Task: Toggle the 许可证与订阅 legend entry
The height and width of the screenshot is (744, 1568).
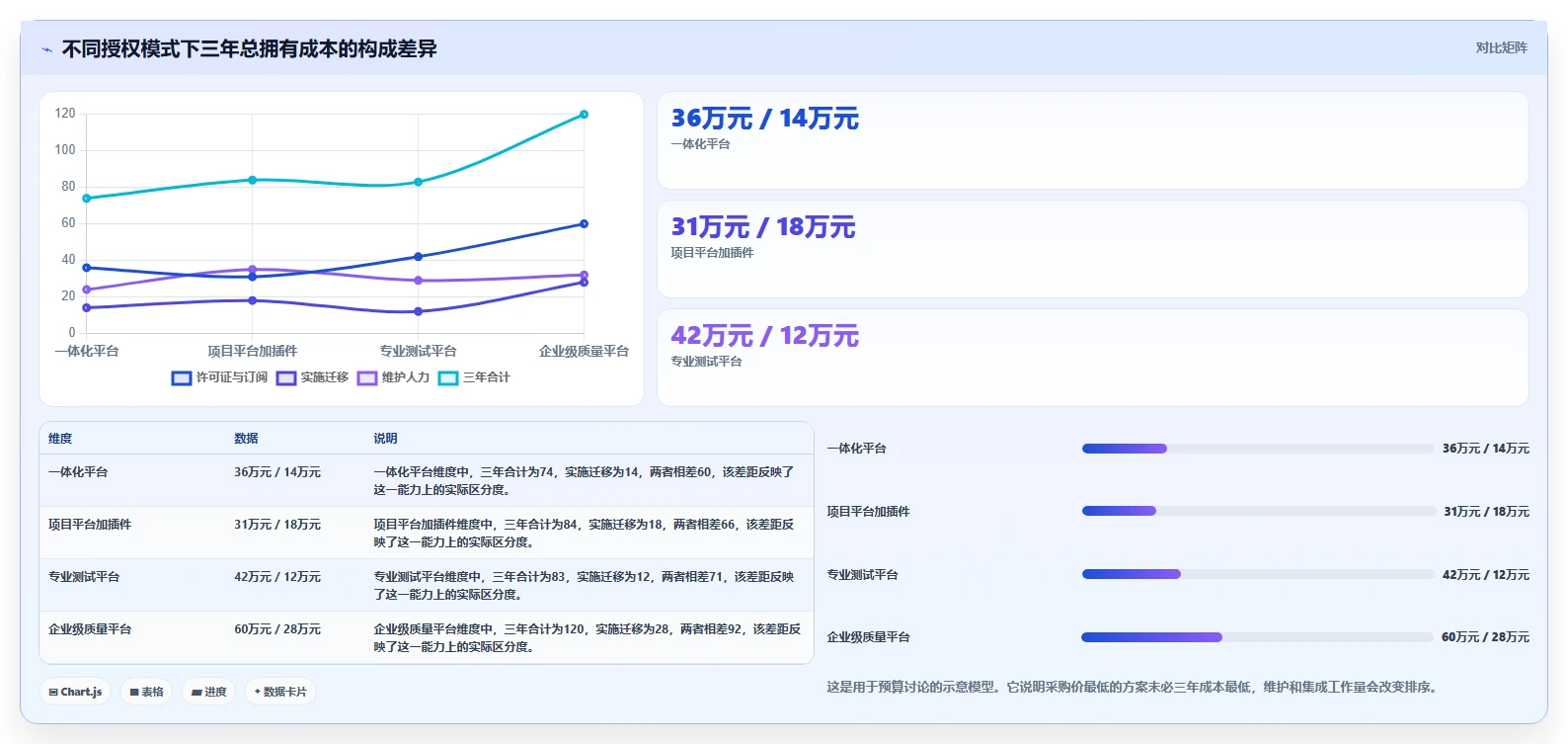Action: pyautogui.click(x=219, y=377)
